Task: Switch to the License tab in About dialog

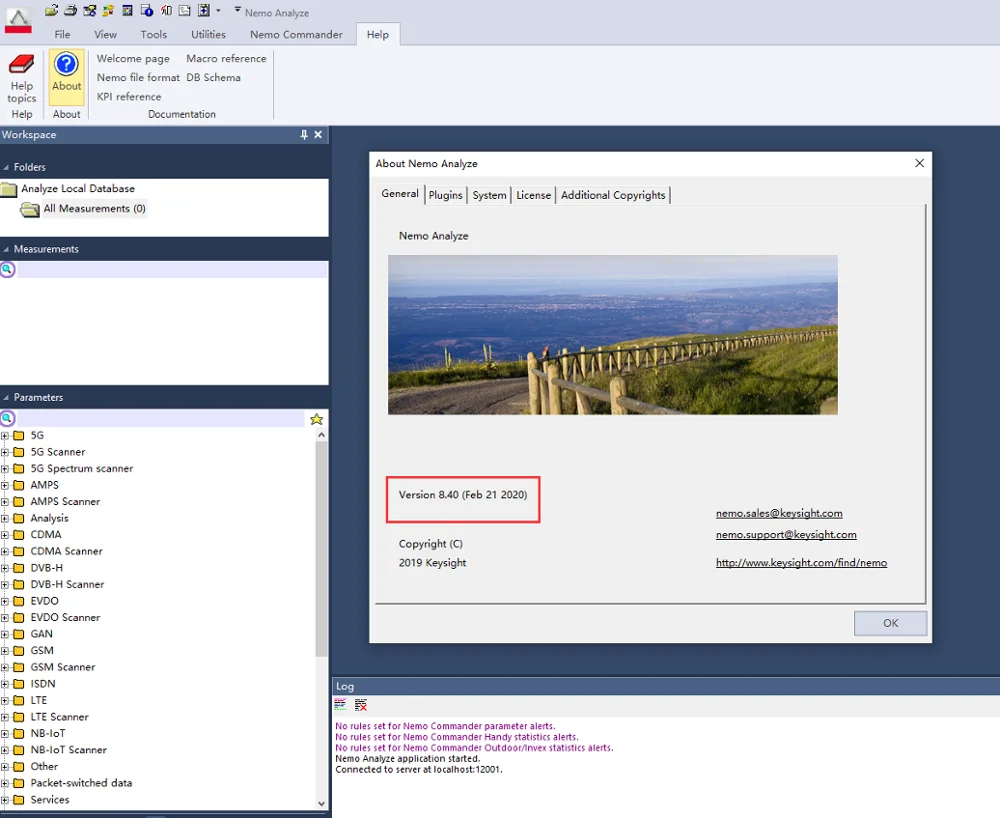Action: (x=533, y=195)
